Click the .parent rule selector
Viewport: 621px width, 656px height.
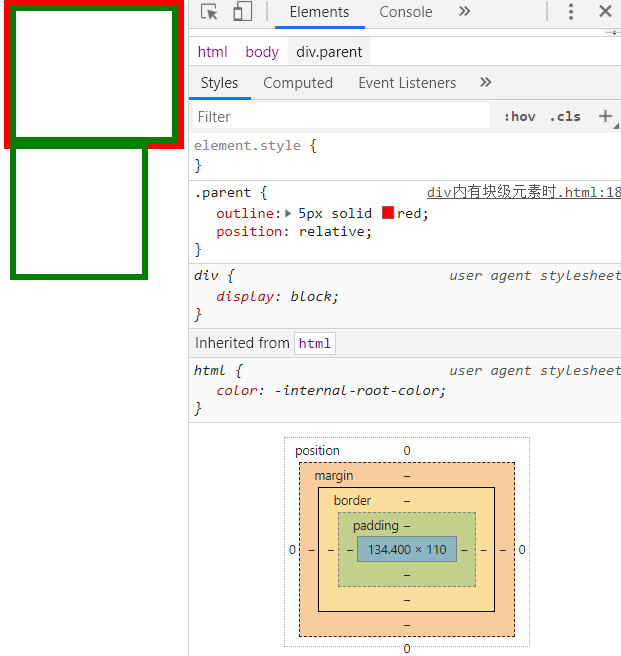222,192
